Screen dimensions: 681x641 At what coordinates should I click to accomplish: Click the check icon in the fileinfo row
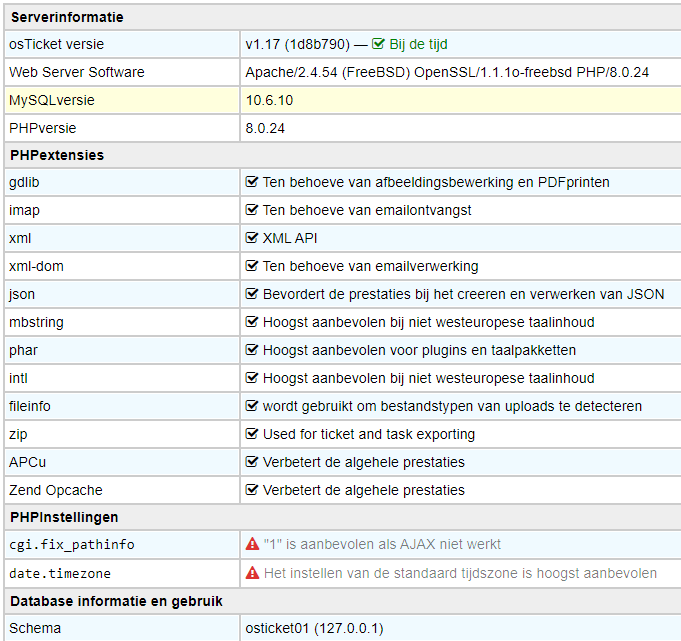pyautogui.click(x=251, y=406)
